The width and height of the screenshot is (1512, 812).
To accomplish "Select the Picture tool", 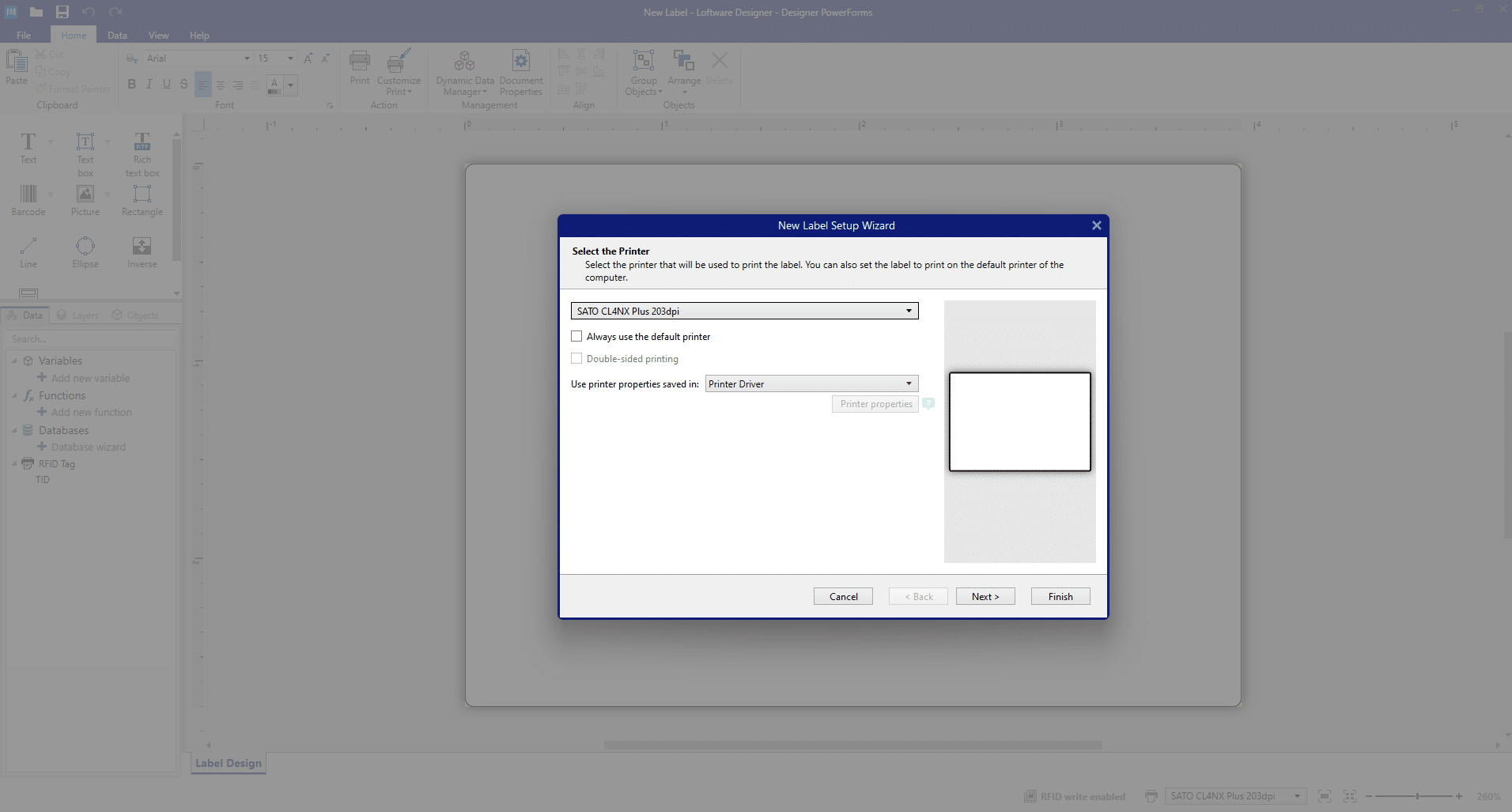I will (x=85, y=200).
